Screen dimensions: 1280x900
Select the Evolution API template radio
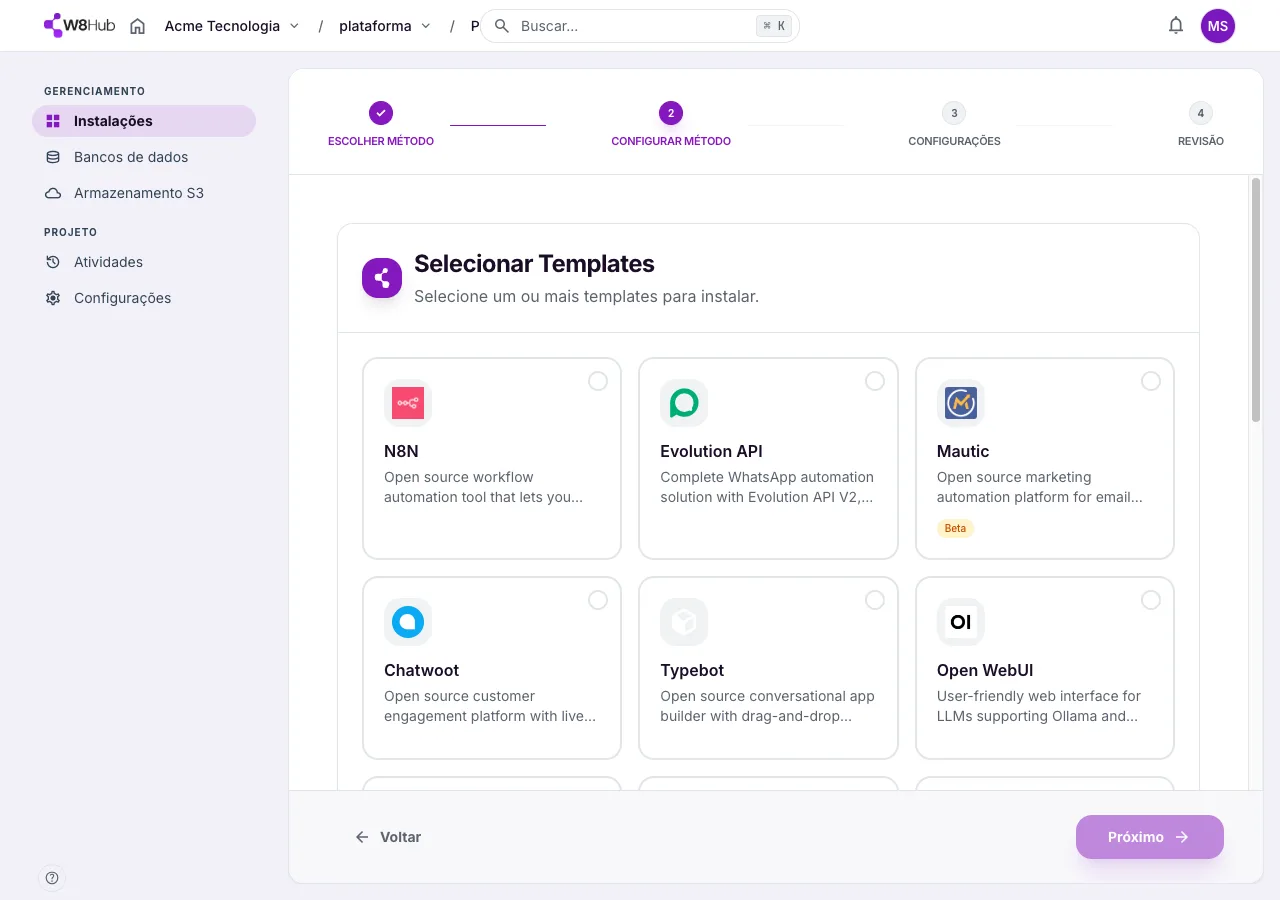point(875,381)
